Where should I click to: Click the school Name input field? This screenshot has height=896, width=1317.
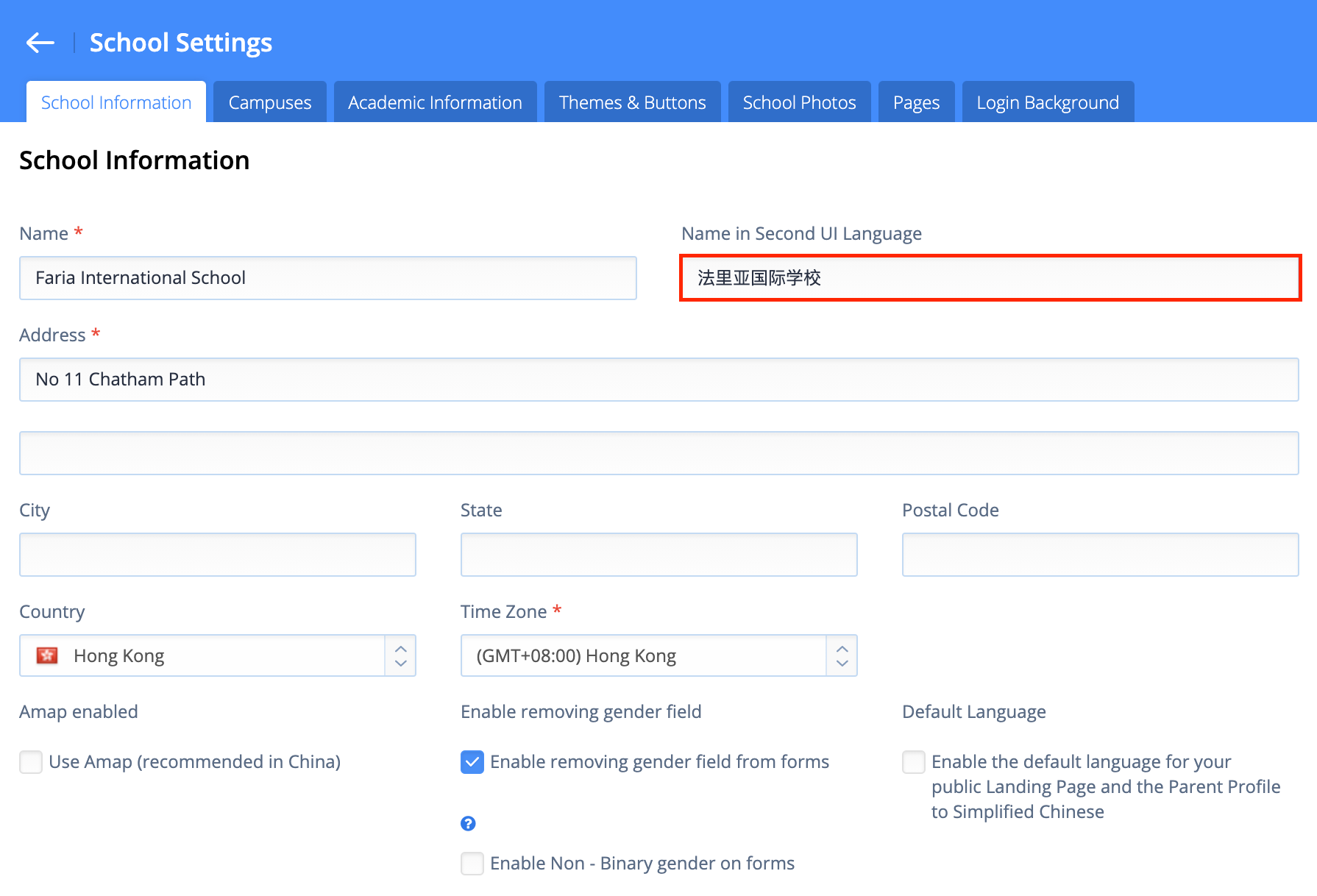328,278
